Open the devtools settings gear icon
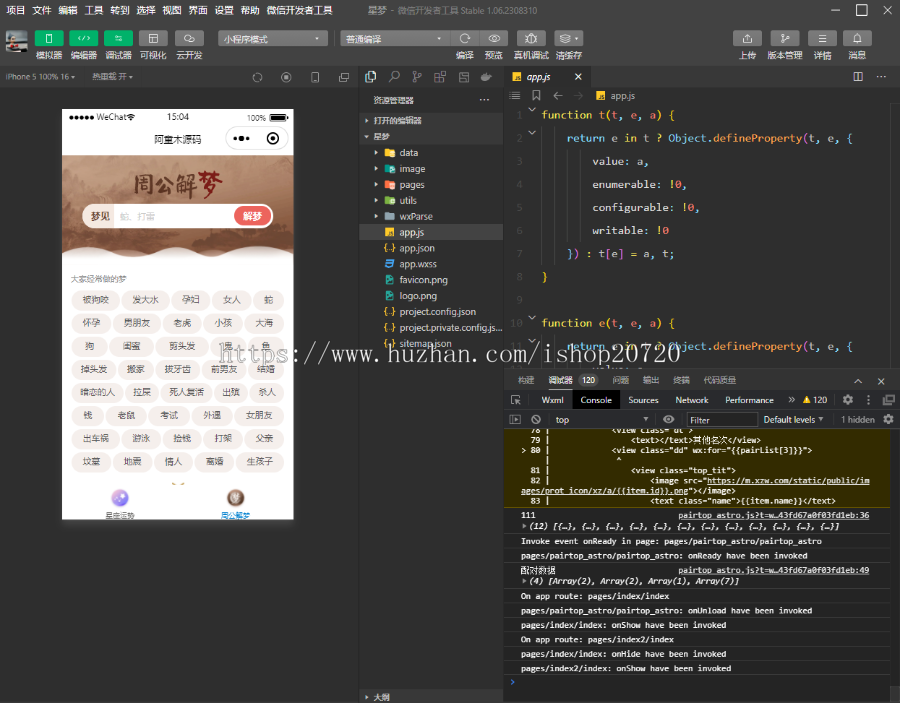This screenshot has height=703, width=900. click(848, 400)
